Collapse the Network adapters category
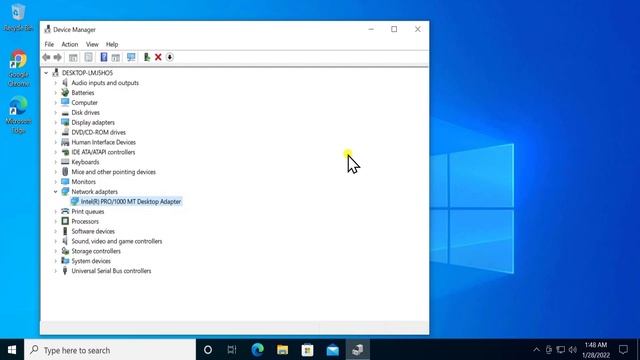640x360 pixels. coord(56,192)
